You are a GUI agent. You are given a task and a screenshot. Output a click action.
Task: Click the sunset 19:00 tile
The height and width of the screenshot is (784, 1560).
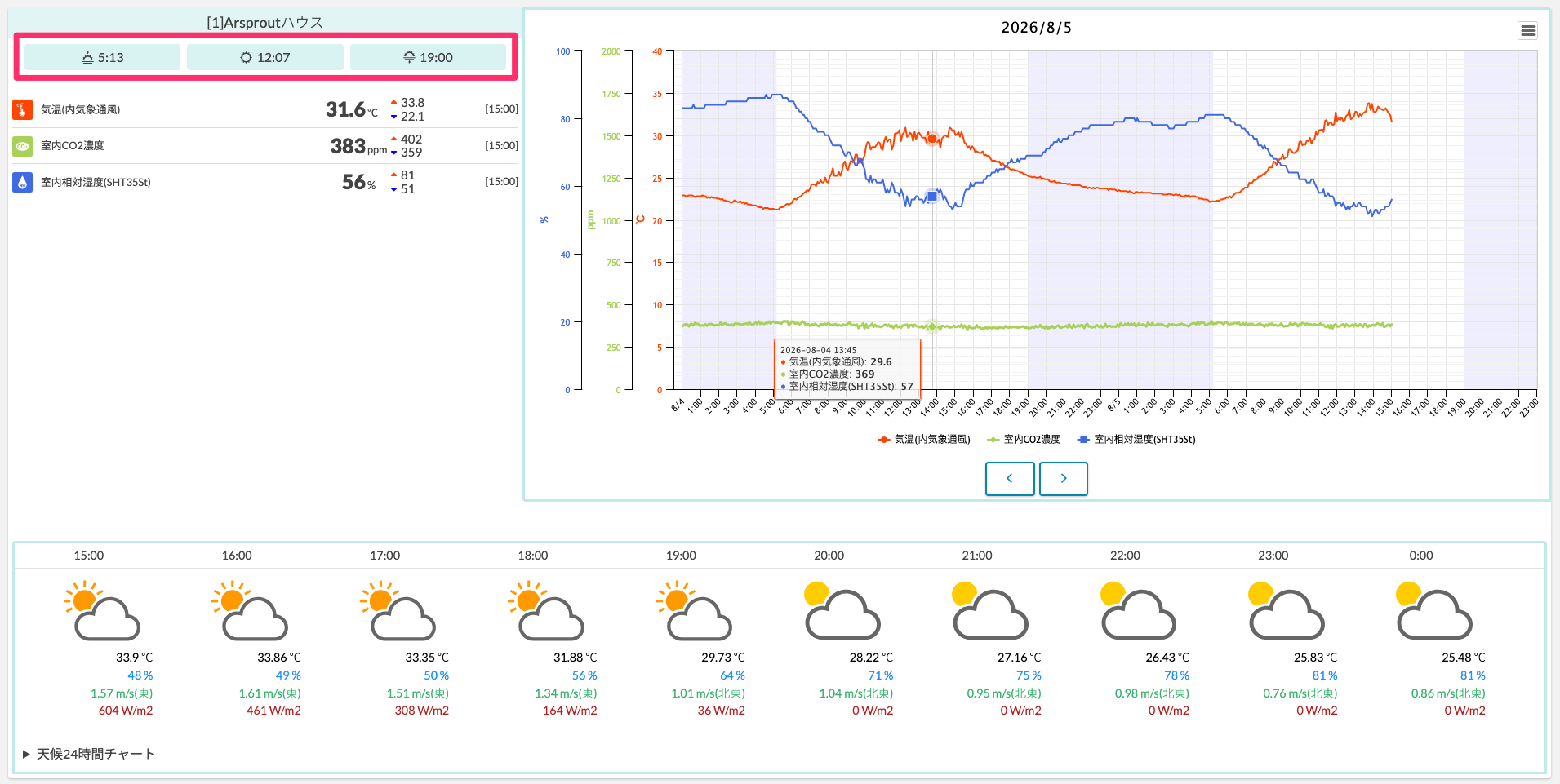point(428,57)
